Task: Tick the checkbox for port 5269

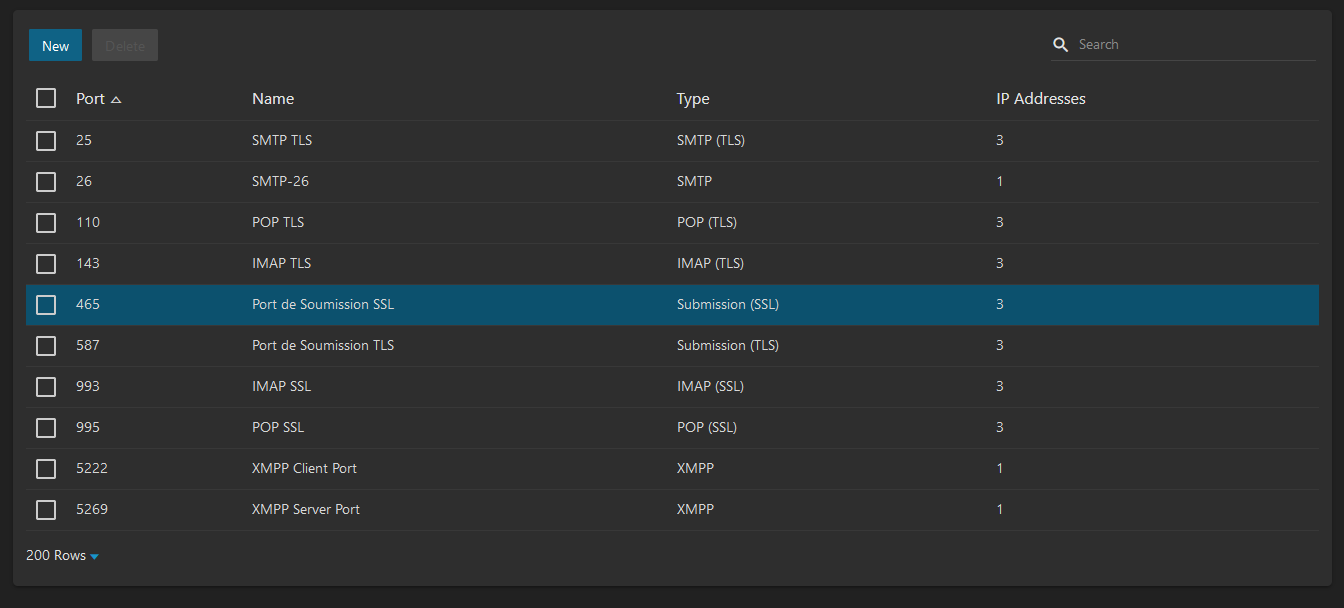Action: (46, 510)
